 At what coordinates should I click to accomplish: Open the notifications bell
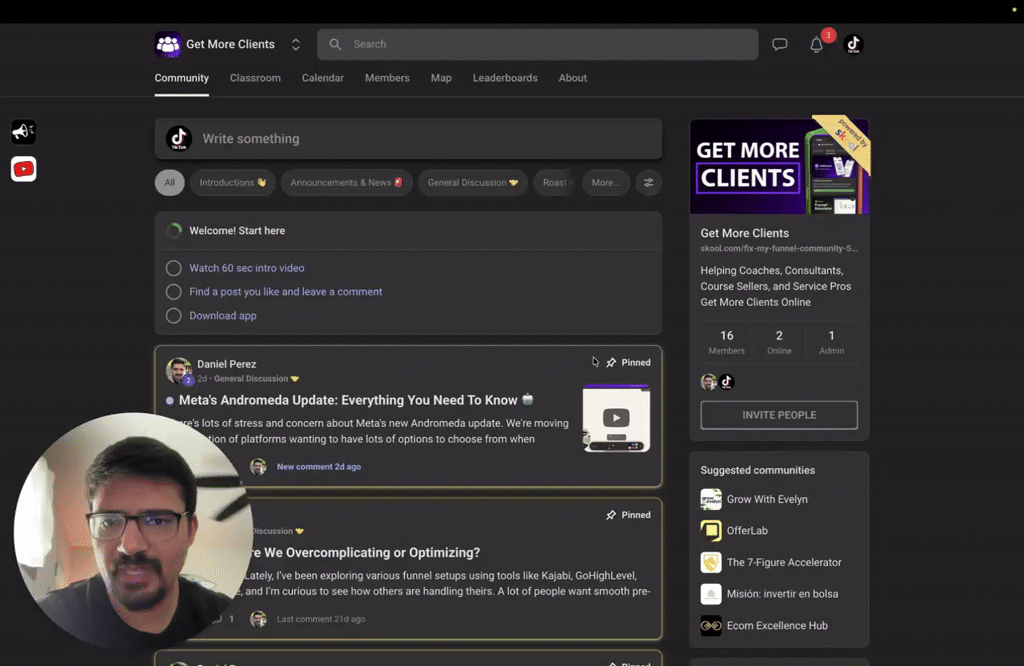[816, 45]
